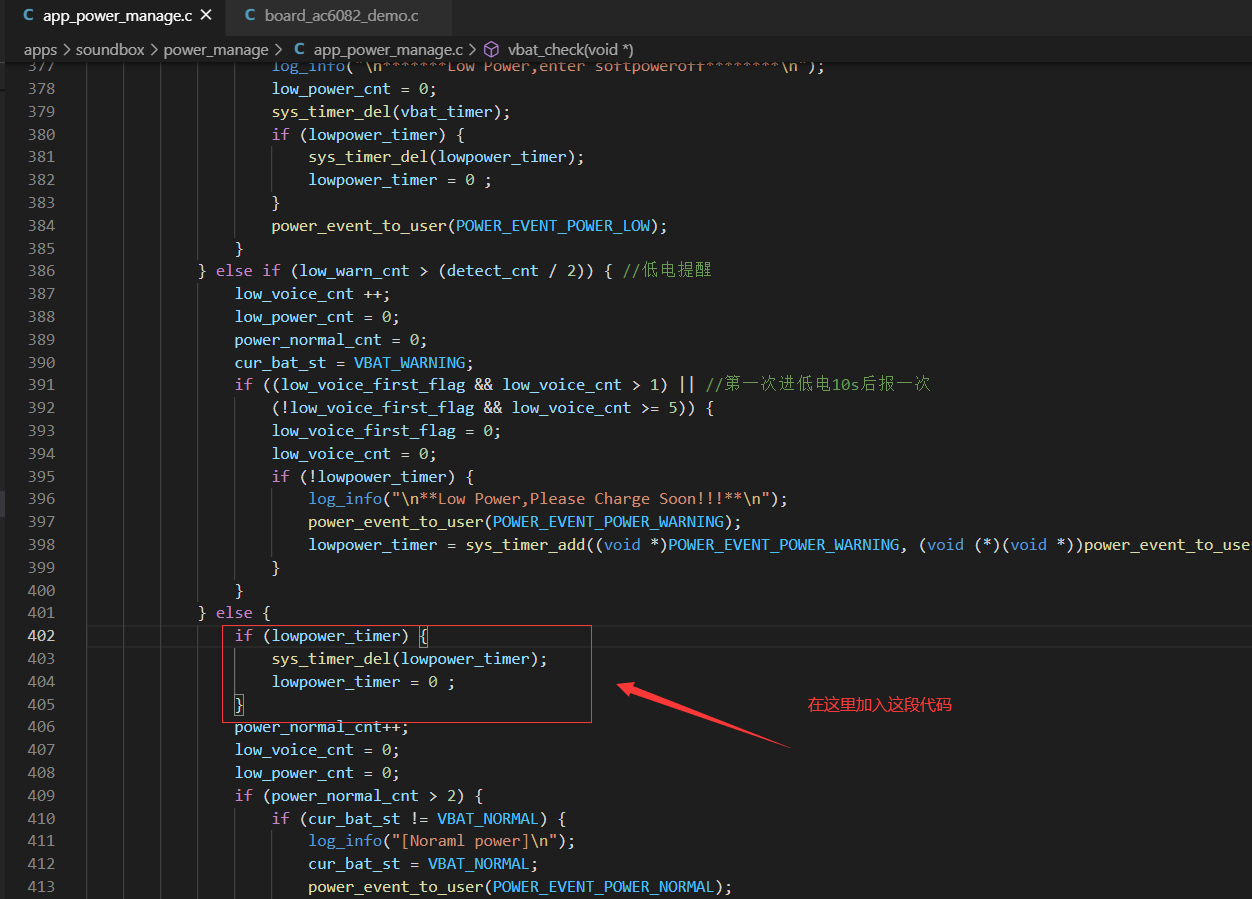Close the app_power_manage.c tab
Image resolution: width=1252 pixels, height=899 pixels.
[x=206, y=16]
